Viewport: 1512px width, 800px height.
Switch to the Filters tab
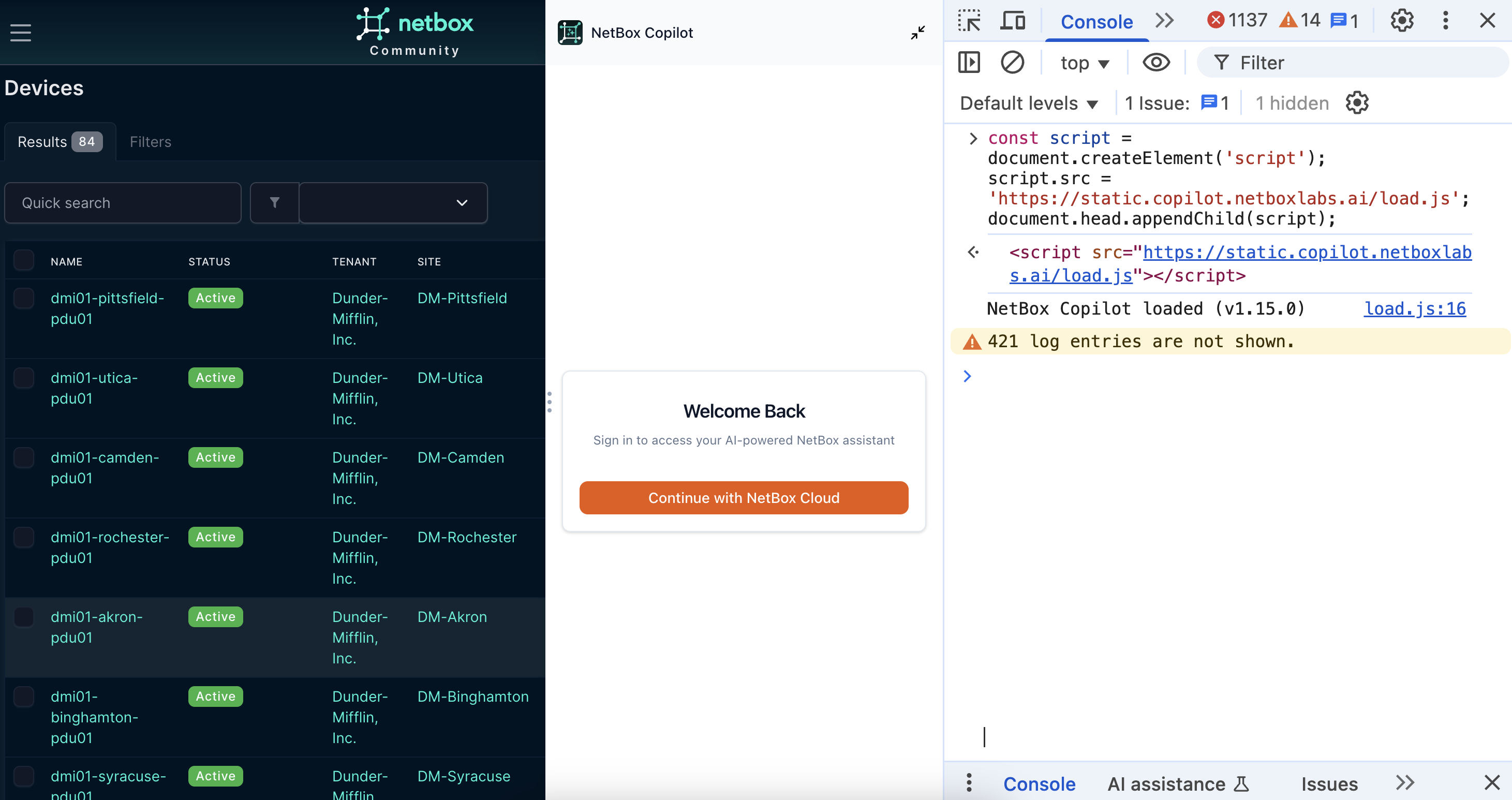(150, 141)
